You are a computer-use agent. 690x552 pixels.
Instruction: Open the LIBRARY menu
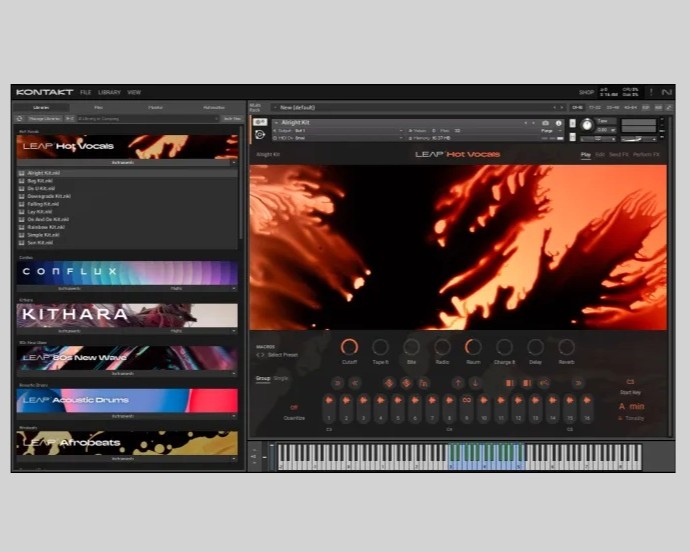click(109, 92)
